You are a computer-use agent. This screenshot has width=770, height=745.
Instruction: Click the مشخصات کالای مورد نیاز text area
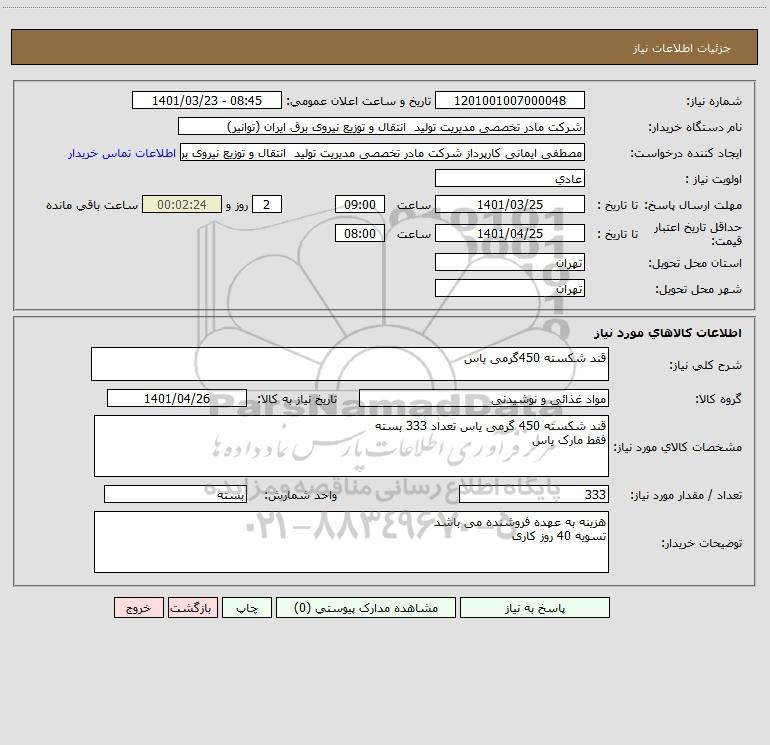pyautogui.click(x=351, y=446)
